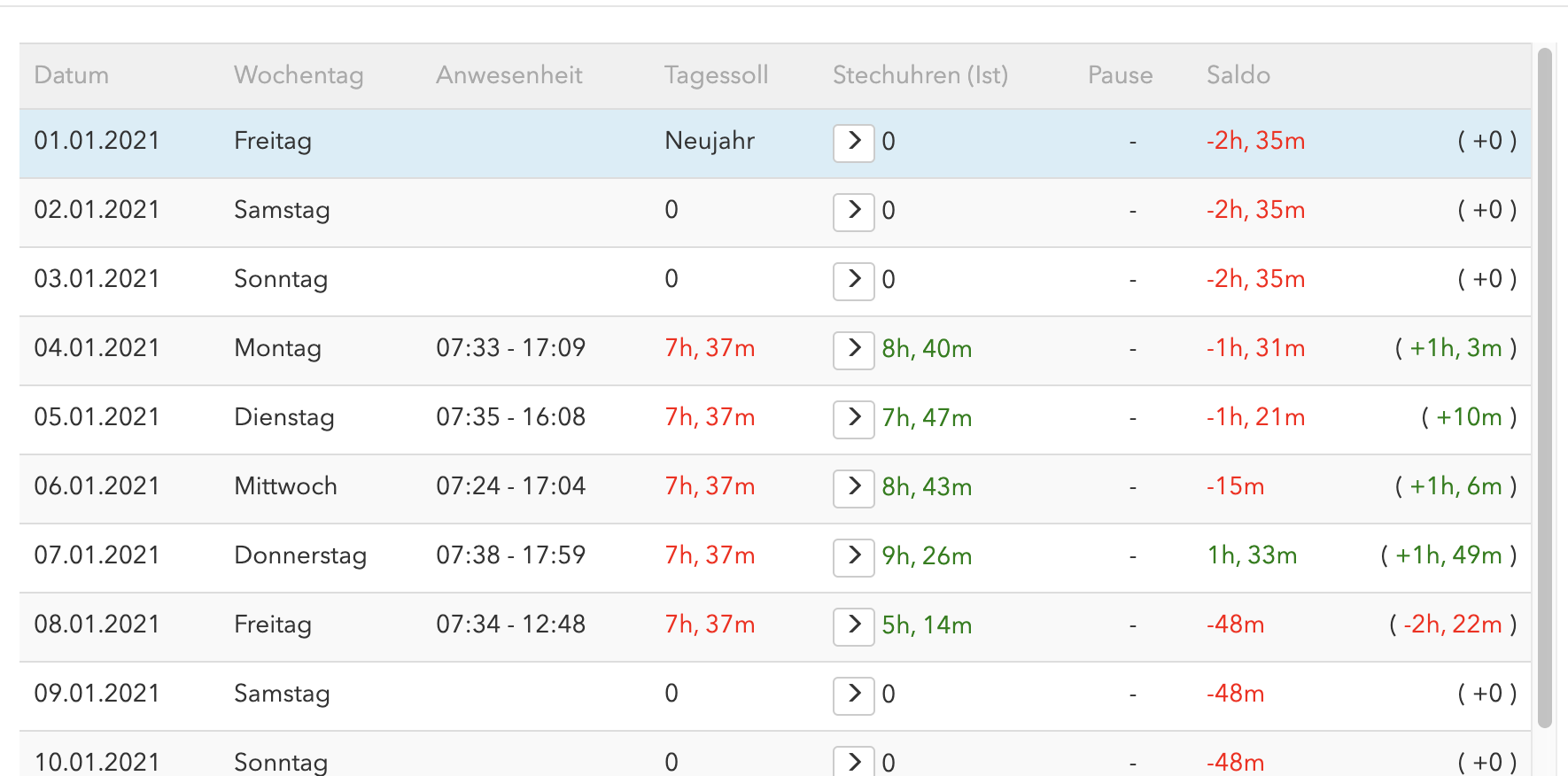
Task: Click the Stechuhren (Ist) column header
Action: pyautogui.click(x=920, y=75)
